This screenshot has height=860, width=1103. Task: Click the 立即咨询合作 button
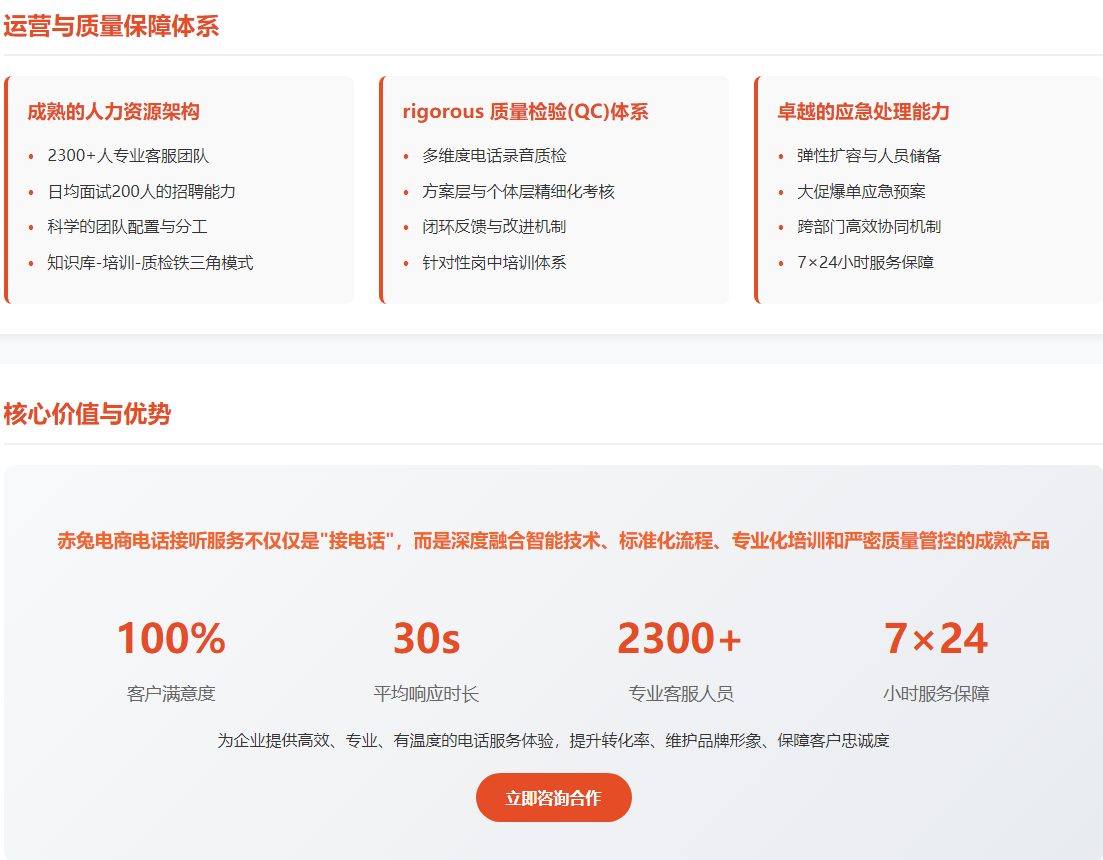point(553,798)
